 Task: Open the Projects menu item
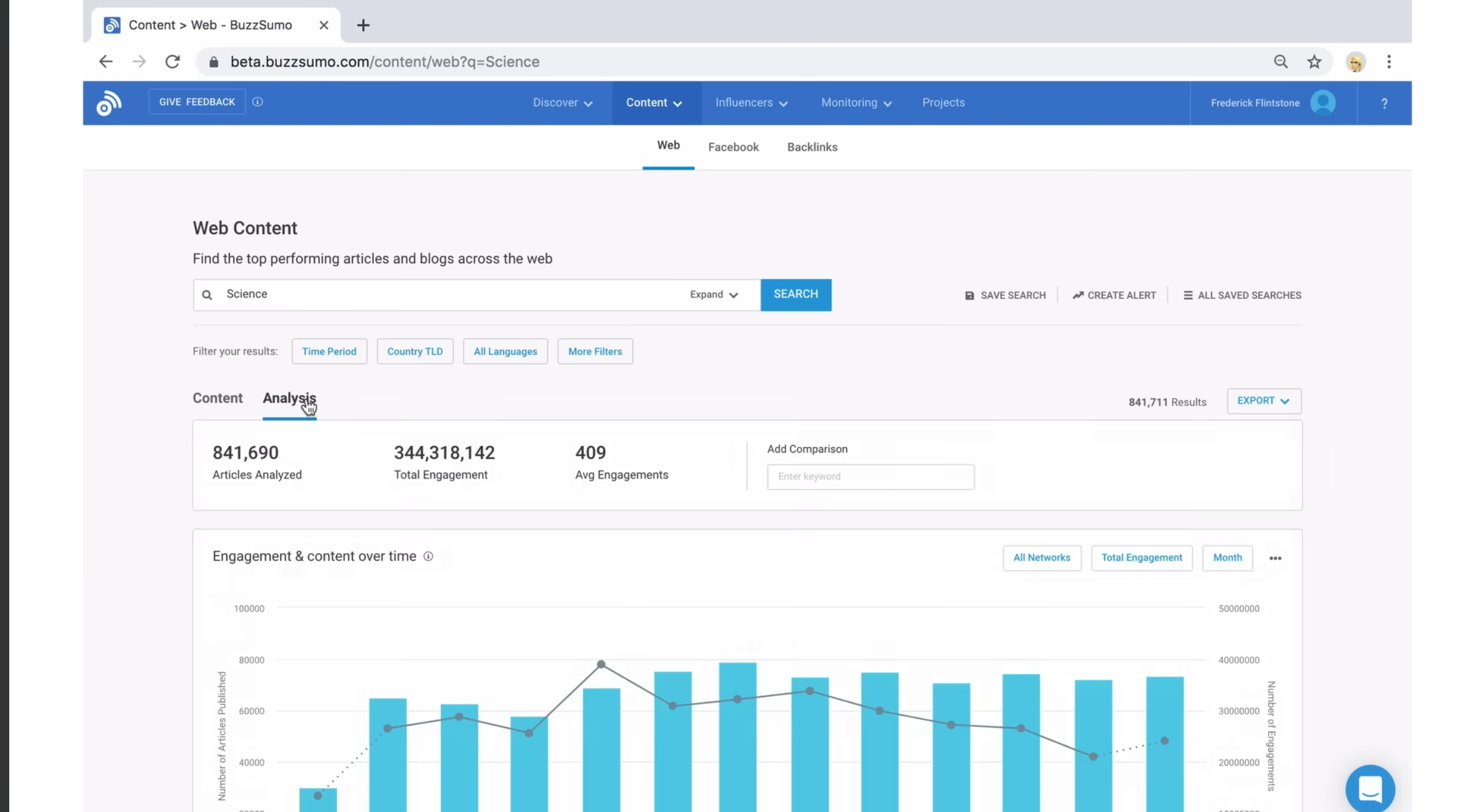[943, 103]
